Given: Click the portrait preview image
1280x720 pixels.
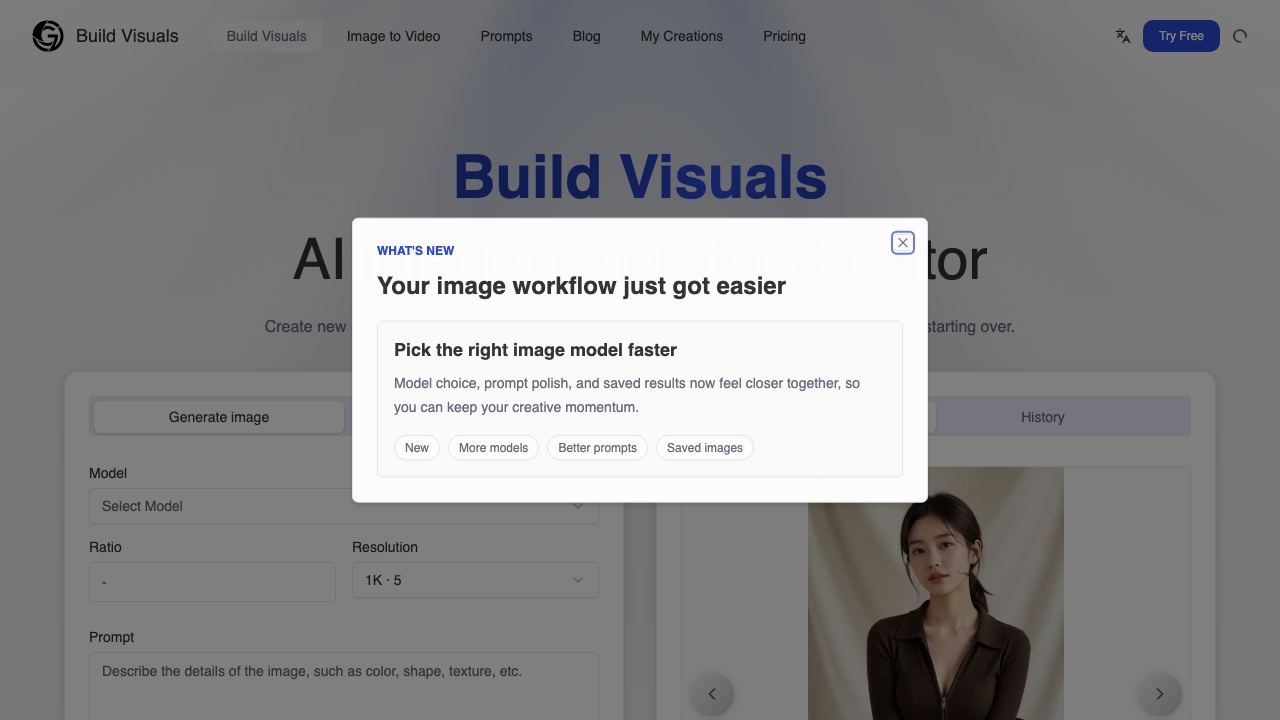Looking at the screenshot, I should [936, 593].
